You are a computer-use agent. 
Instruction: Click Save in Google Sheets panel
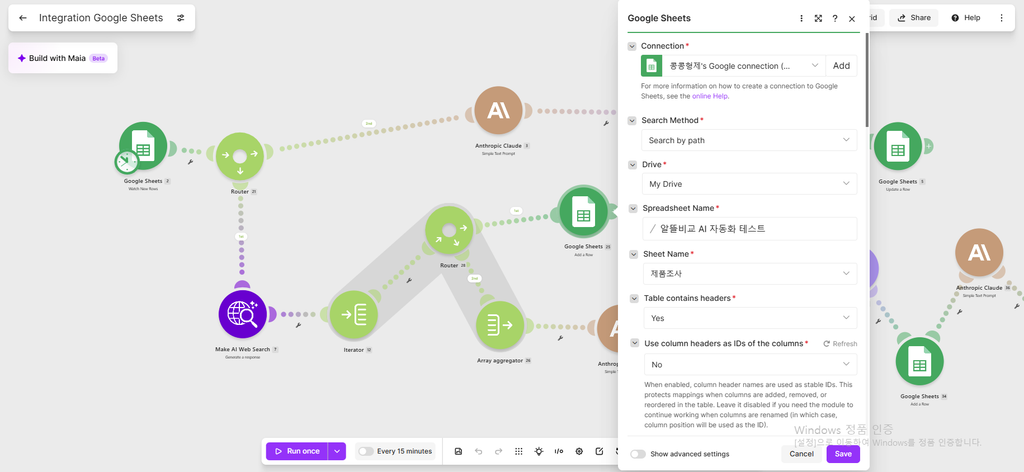coord(843,454)
